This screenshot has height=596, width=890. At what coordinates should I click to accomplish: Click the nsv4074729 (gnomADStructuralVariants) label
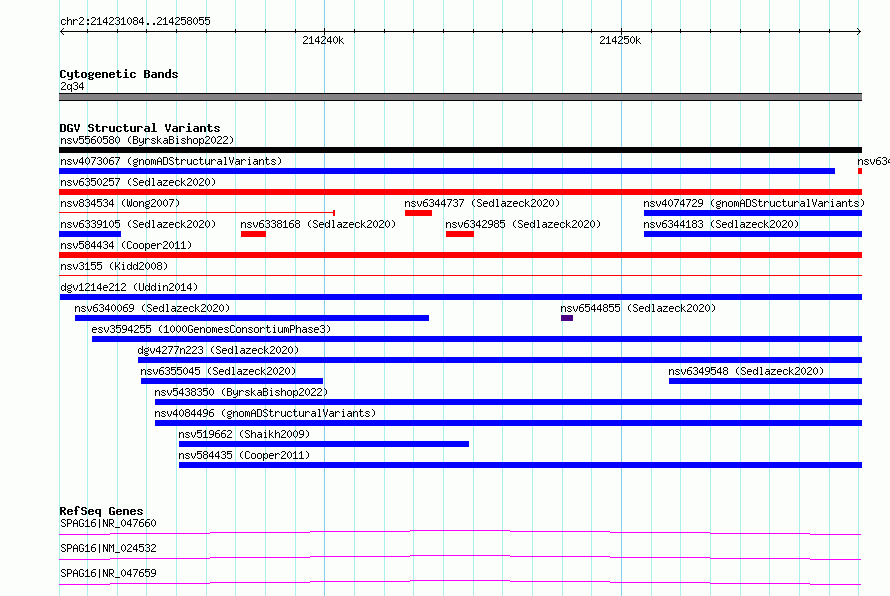coord(754,203)
